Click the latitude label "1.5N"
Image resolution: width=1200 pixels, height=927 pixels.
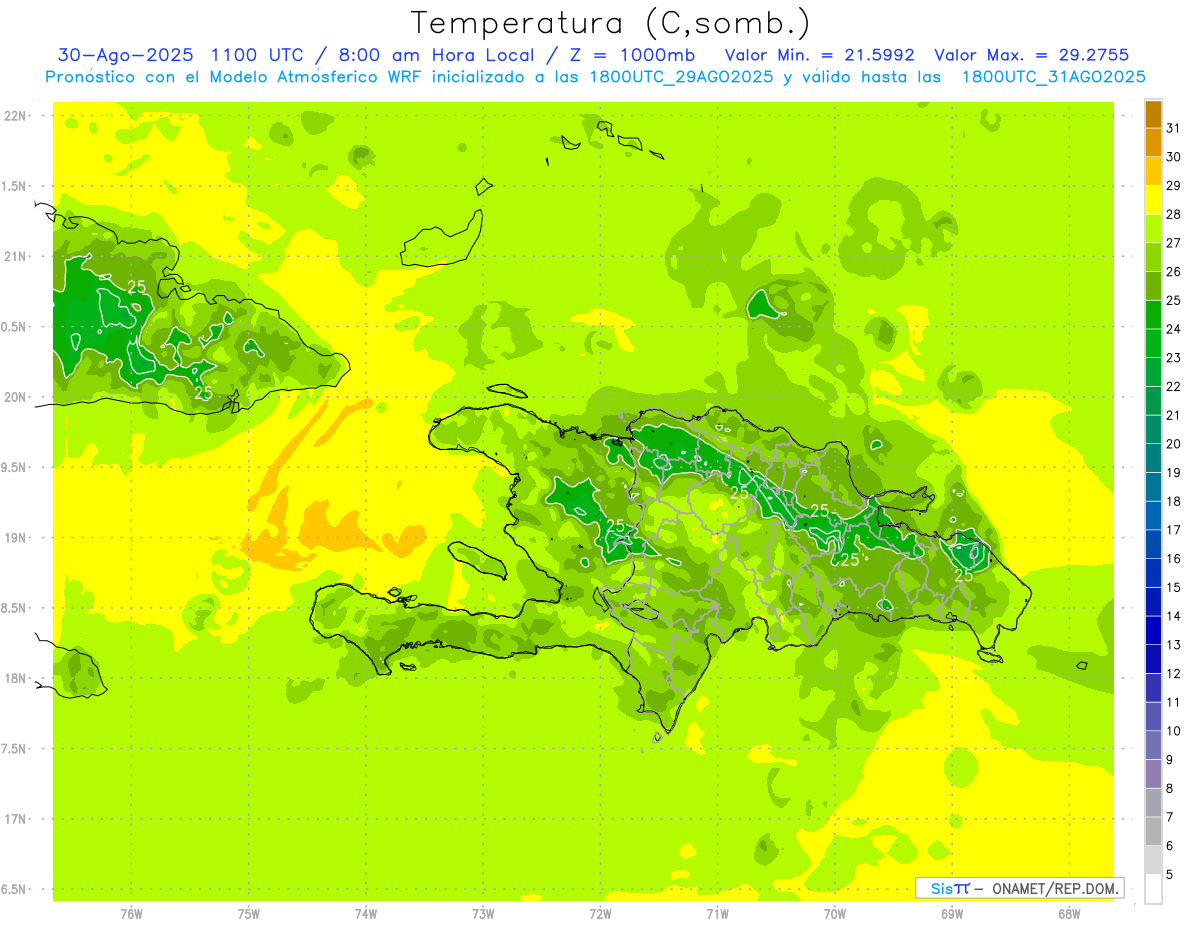pyautogui.click(x=14, y=186)
